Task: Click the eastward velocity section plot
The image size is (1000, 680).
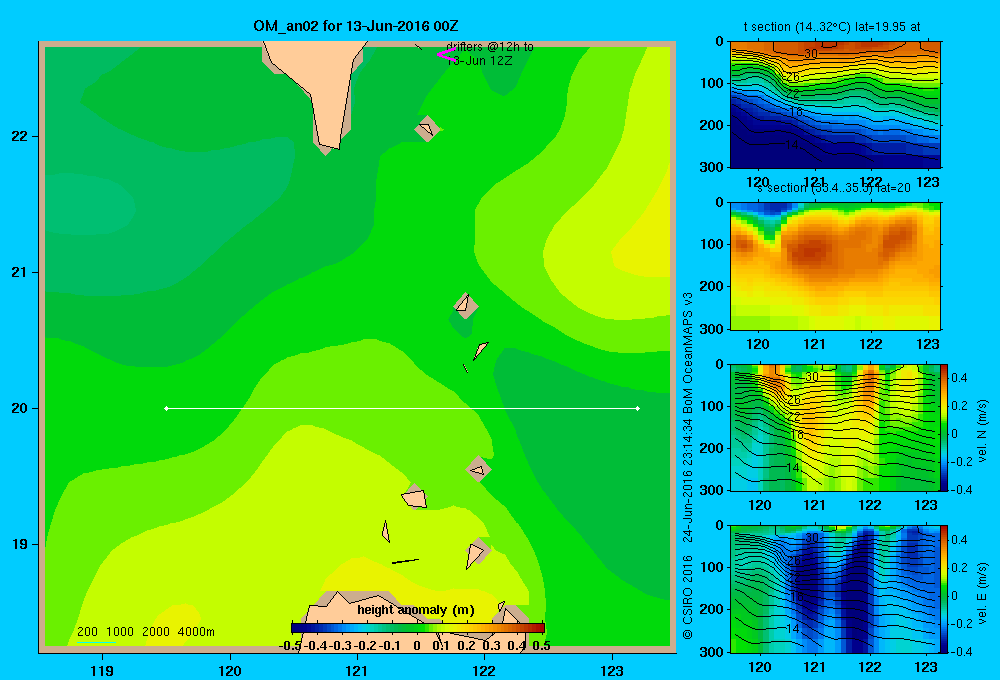Action: pos(835,589)
